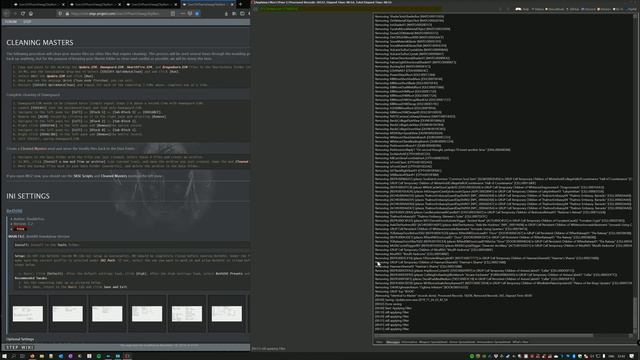
Task: Open the browser home page
Action: tap(31, 13)
